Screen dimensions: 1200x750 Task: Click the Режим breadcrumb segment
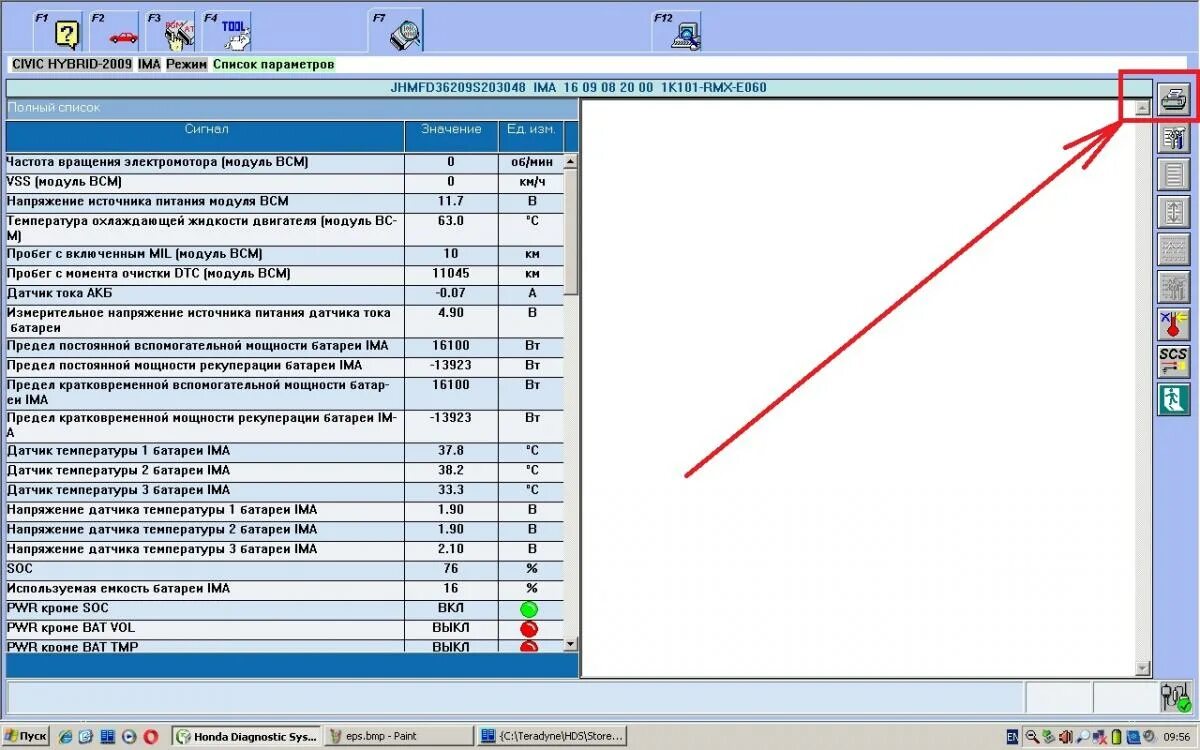187,64
